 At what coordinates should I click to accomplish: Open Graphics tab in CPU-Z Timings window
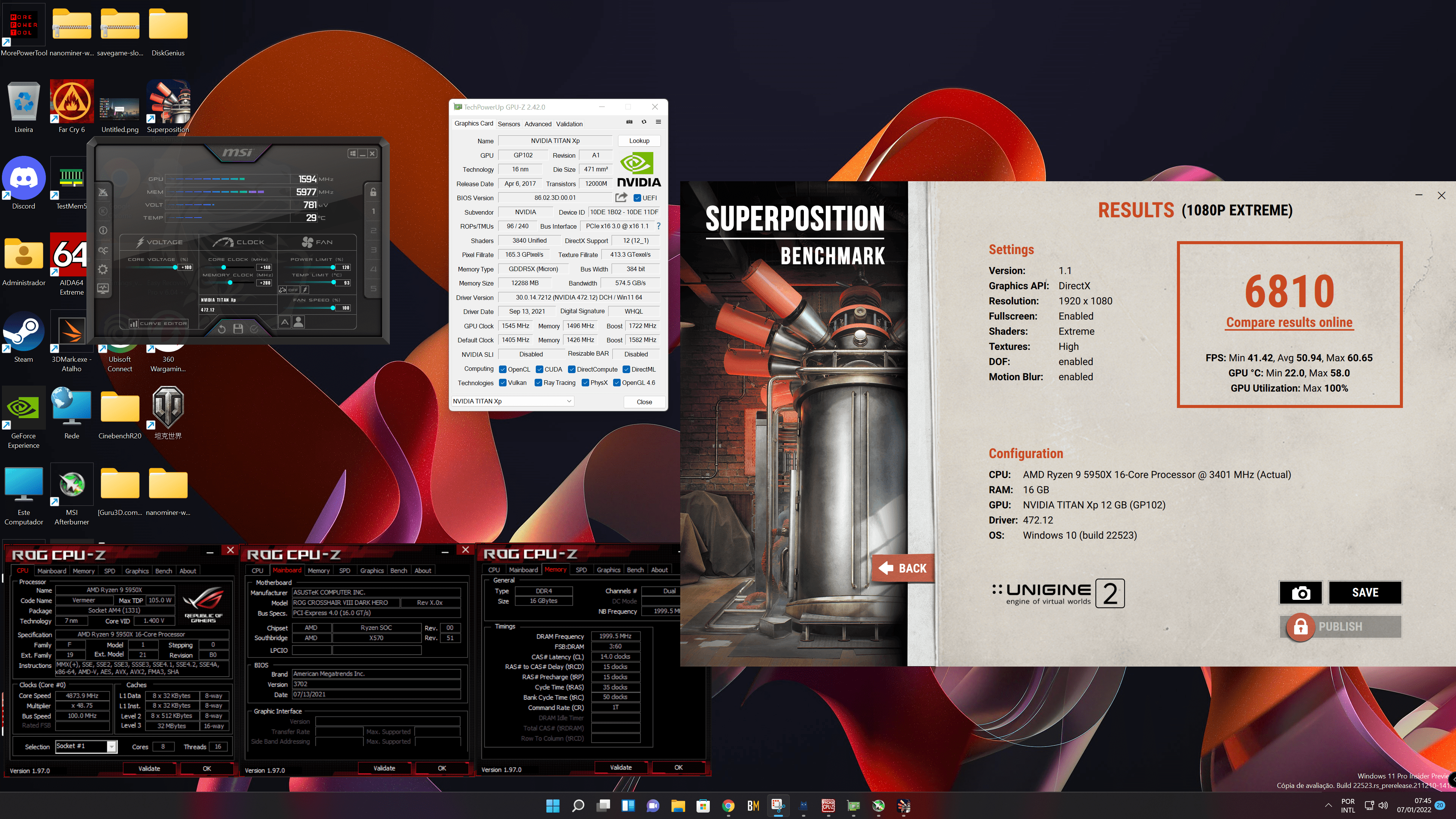[x=608, y=570]
